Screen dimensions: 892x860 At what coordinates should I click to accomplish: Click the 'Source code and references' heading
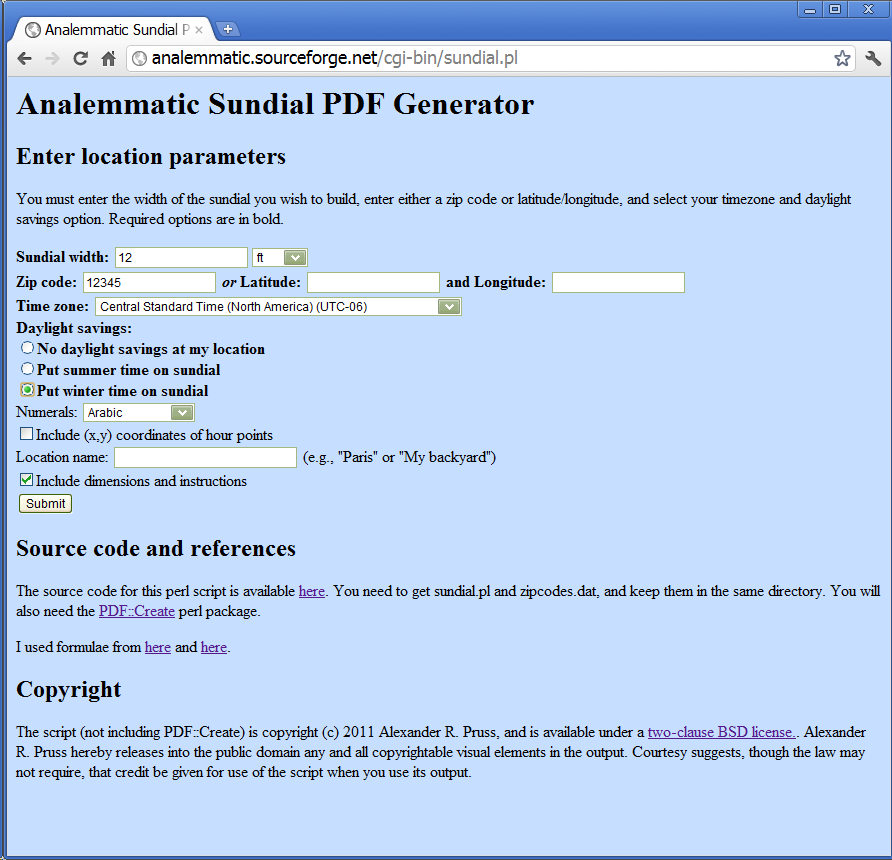point(156,548)
